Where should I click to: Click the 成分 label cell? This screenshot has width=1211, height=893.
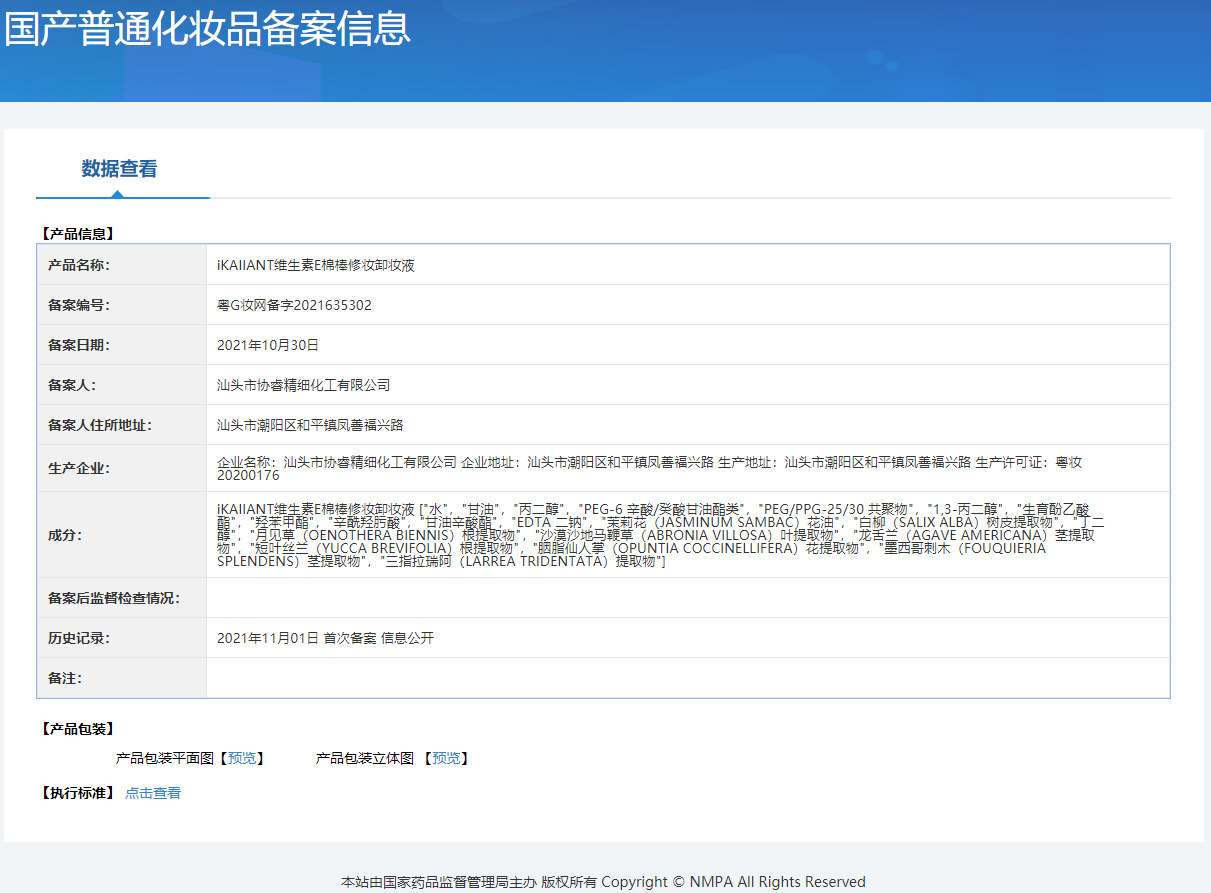click(x=122, y=535)
